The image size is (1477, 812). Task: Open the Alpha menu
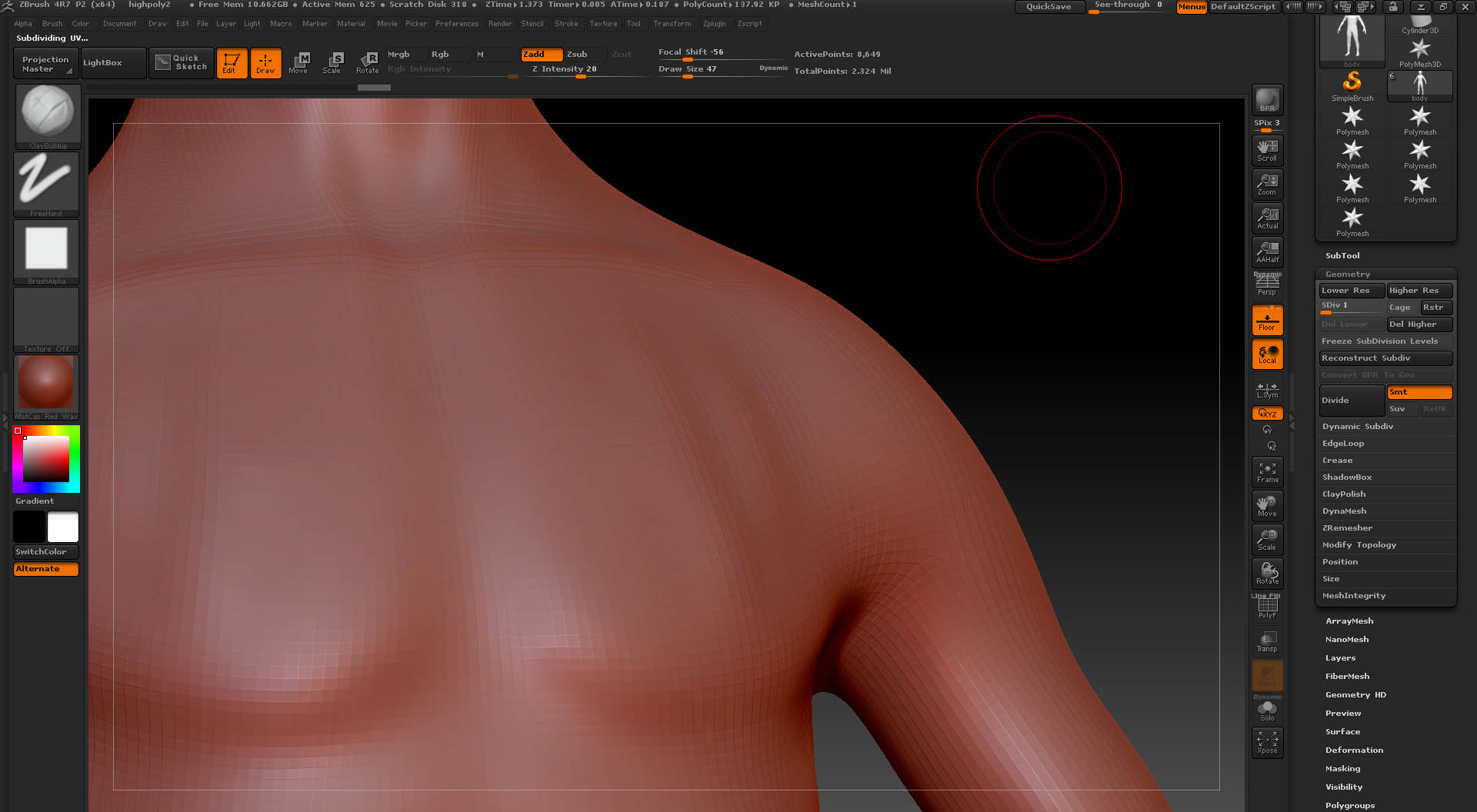pos(23,24)
